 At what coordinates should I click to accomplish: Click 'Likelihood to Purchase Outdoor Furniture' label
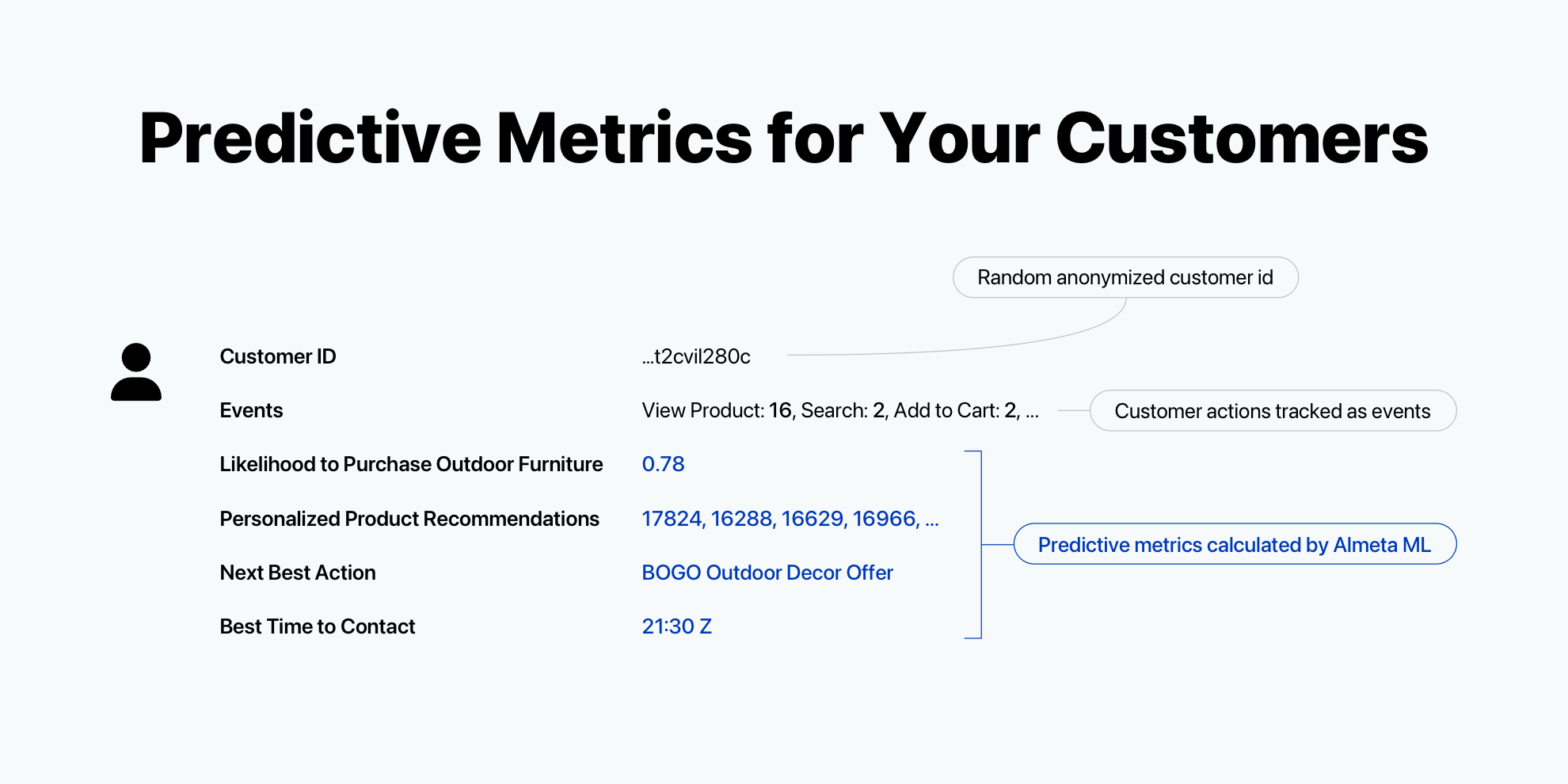click(411, 465)
